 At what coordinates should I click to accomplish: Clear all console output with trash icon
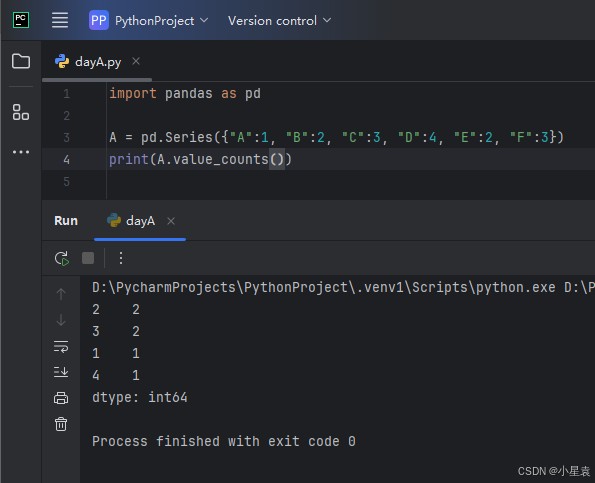tap(61, 424)
